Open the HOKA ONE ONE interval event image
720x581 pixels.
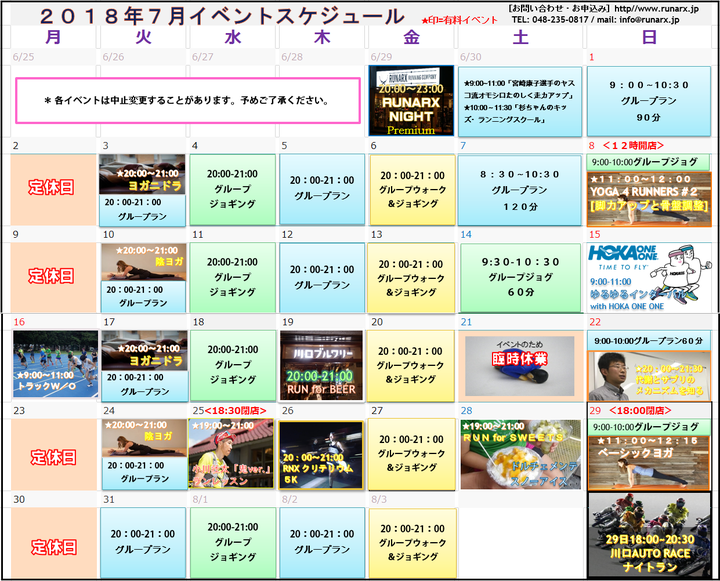pyautogui.click(x=649, y=277)
